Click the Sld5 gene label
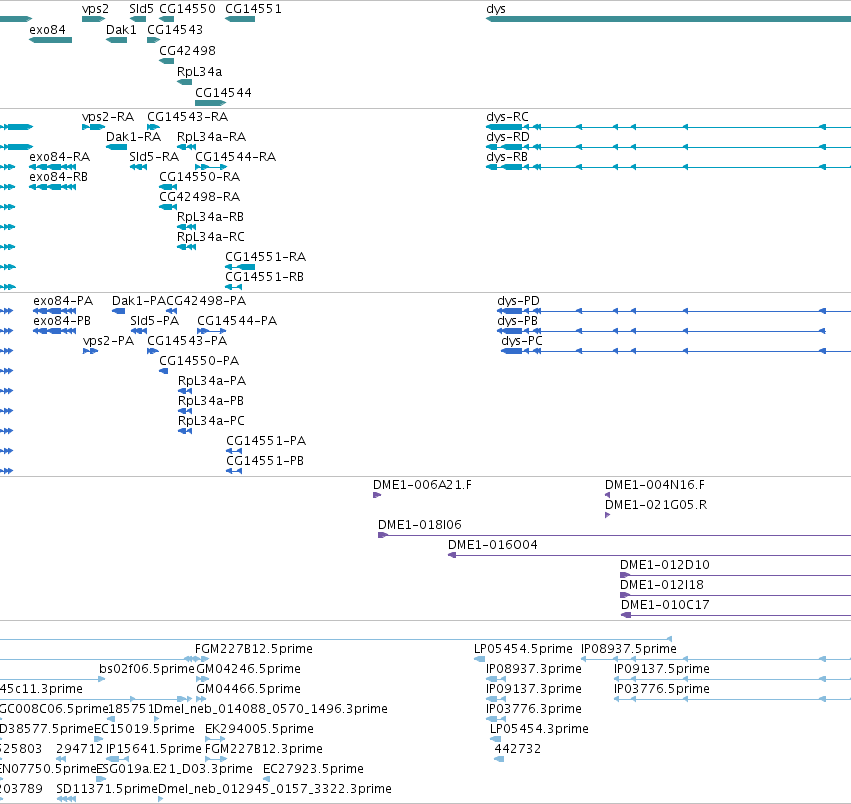 (141, 9)
